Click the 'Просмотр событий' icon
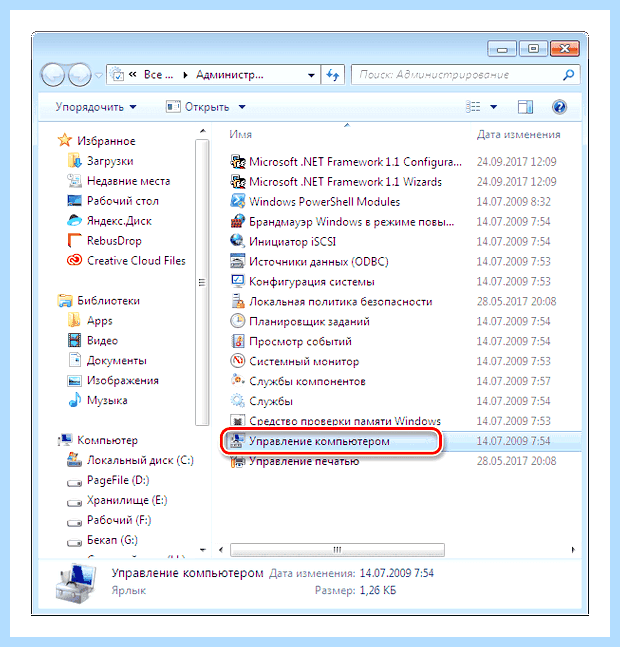 coord(238,341)
